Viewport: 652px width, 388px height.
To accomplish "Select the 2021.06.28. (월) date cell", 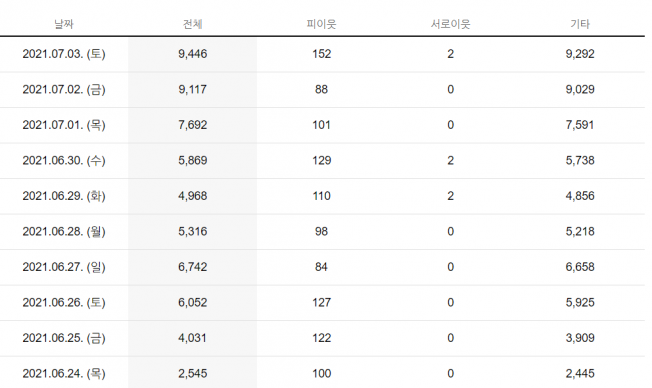I will point(64,232).
